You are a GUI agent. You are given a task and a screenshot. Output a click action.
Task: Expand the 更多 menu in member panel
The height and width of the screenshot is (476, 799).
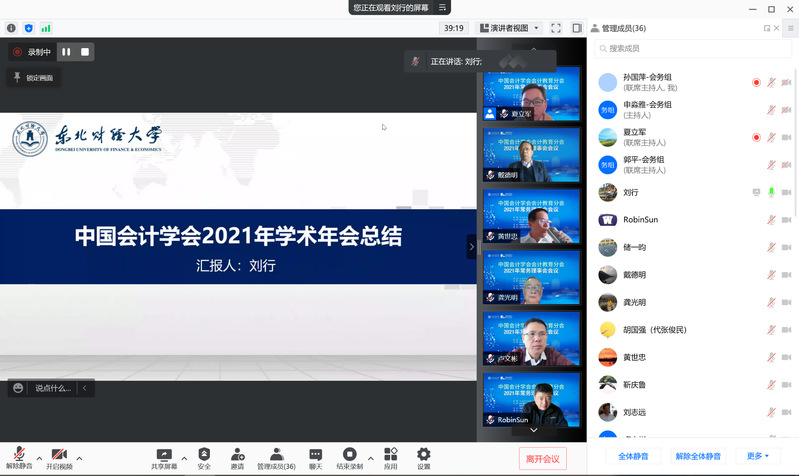(757, 456)
